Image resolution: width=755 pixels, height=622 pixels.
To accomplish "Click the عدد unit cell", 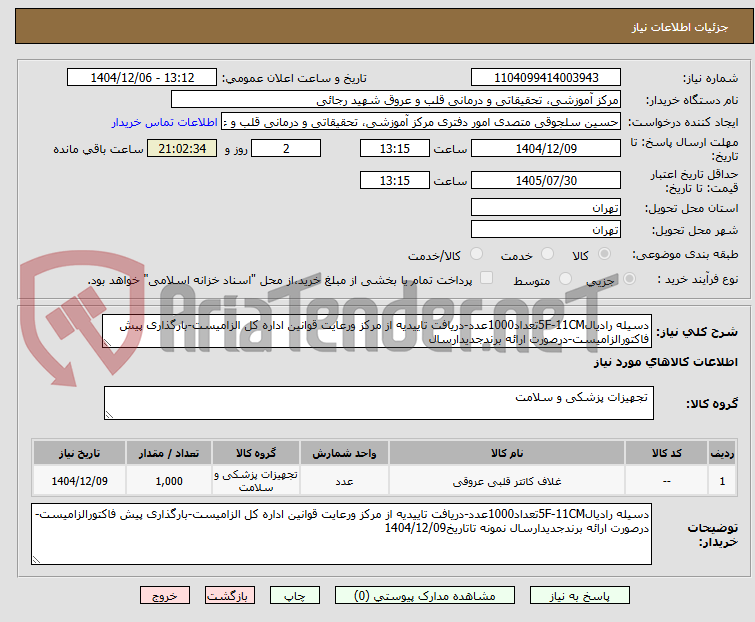I will [x=344, y=480].
